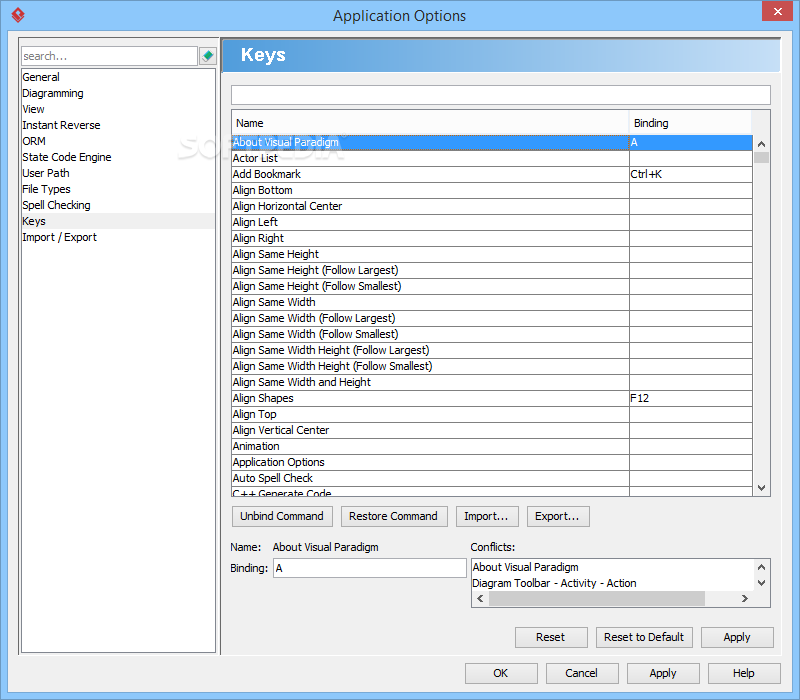Click the Unbind Command button
This screenshot has height=700, width=800.
[282, 516]
